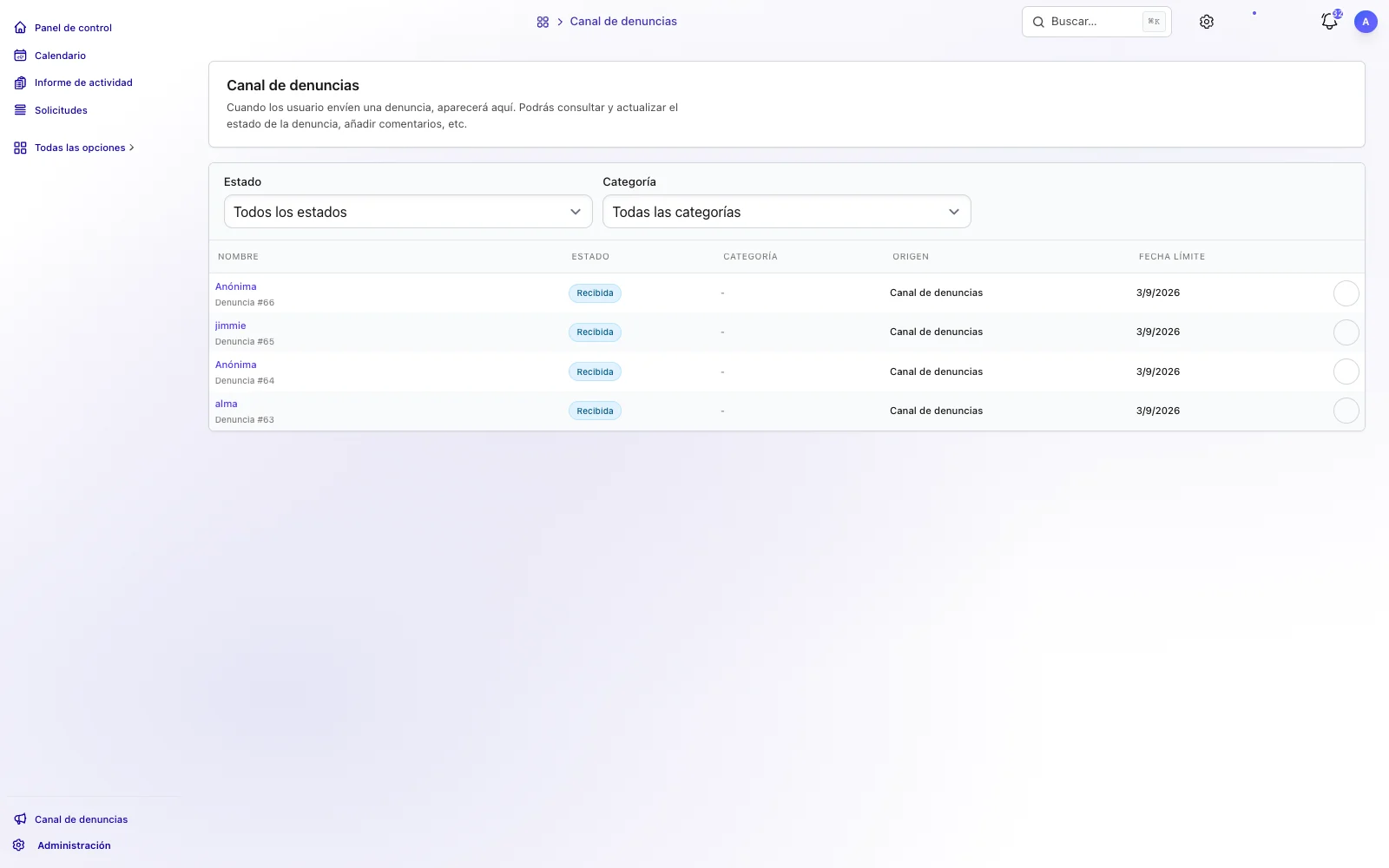Click the Recibida badge for Denuncia #66
This screenshot has width=1389, height=868.
pyautogui.click(x=595, y=293)
